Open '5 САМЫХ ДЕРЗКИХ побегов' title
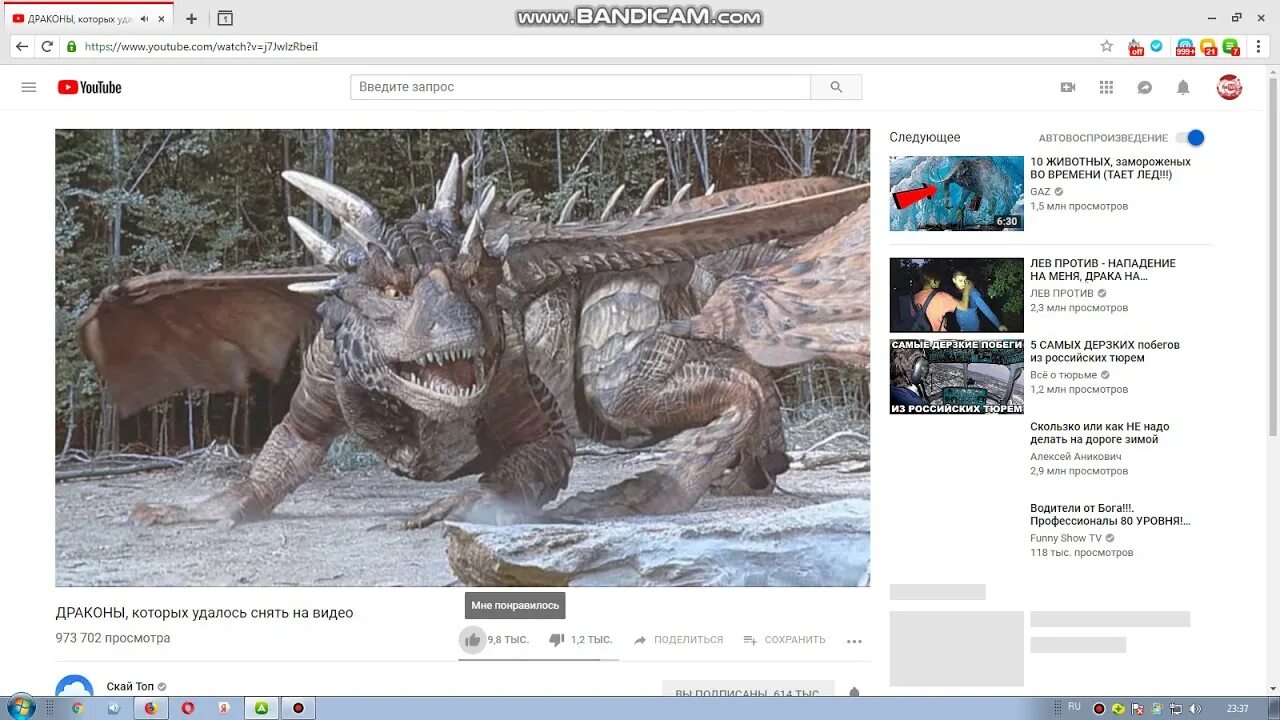This screenshot has width=1280, height=720. point(1105,351)
